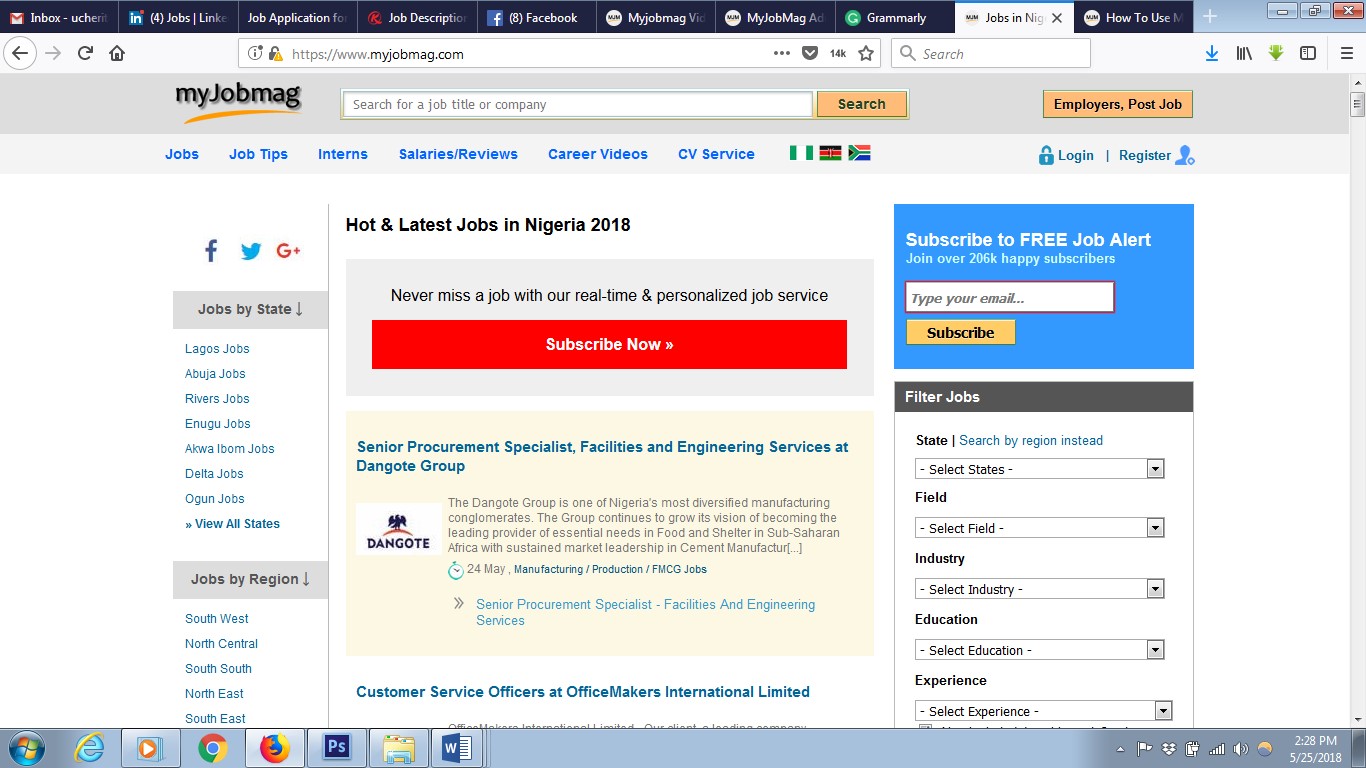
Task: Switch to the Inbox Gmail tab
Action: pyautogui.click(x=59, y=17)
